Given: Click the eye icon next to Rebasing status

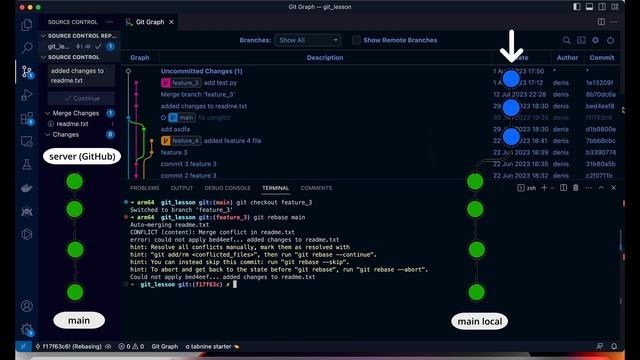Looking at the screenshot, I should (108, 346).
